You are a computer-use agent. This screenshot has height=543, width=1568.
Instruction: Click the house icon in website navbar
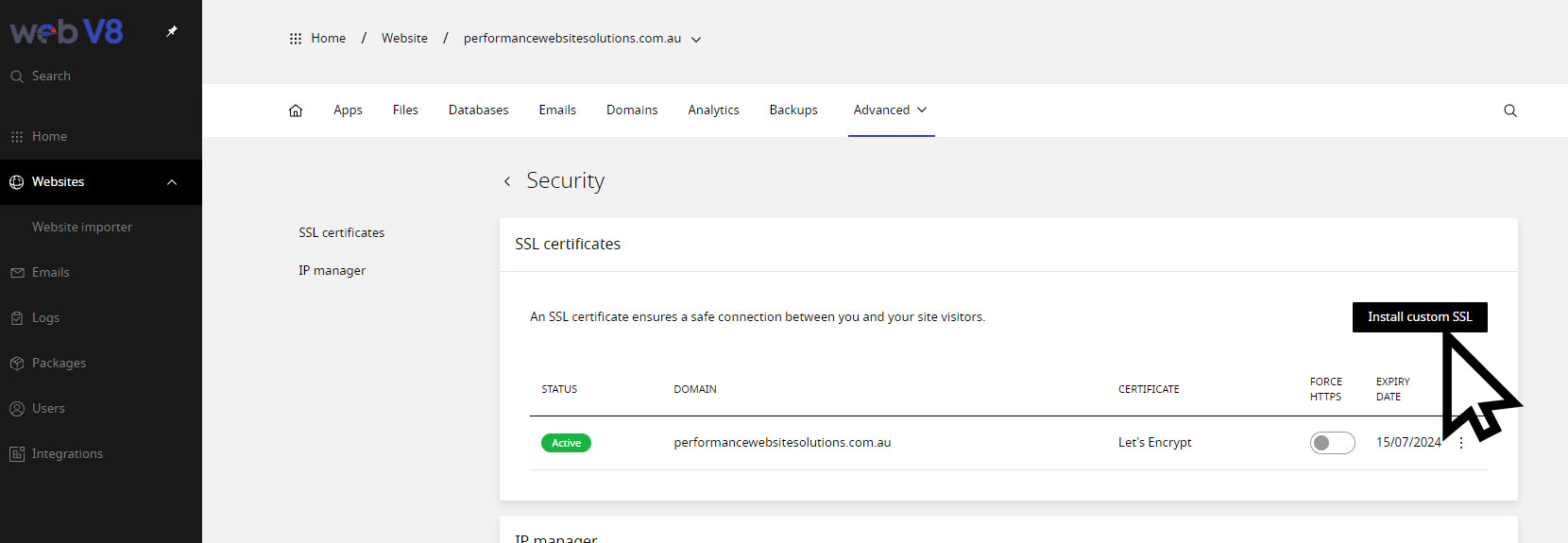[x=296, y=110]
